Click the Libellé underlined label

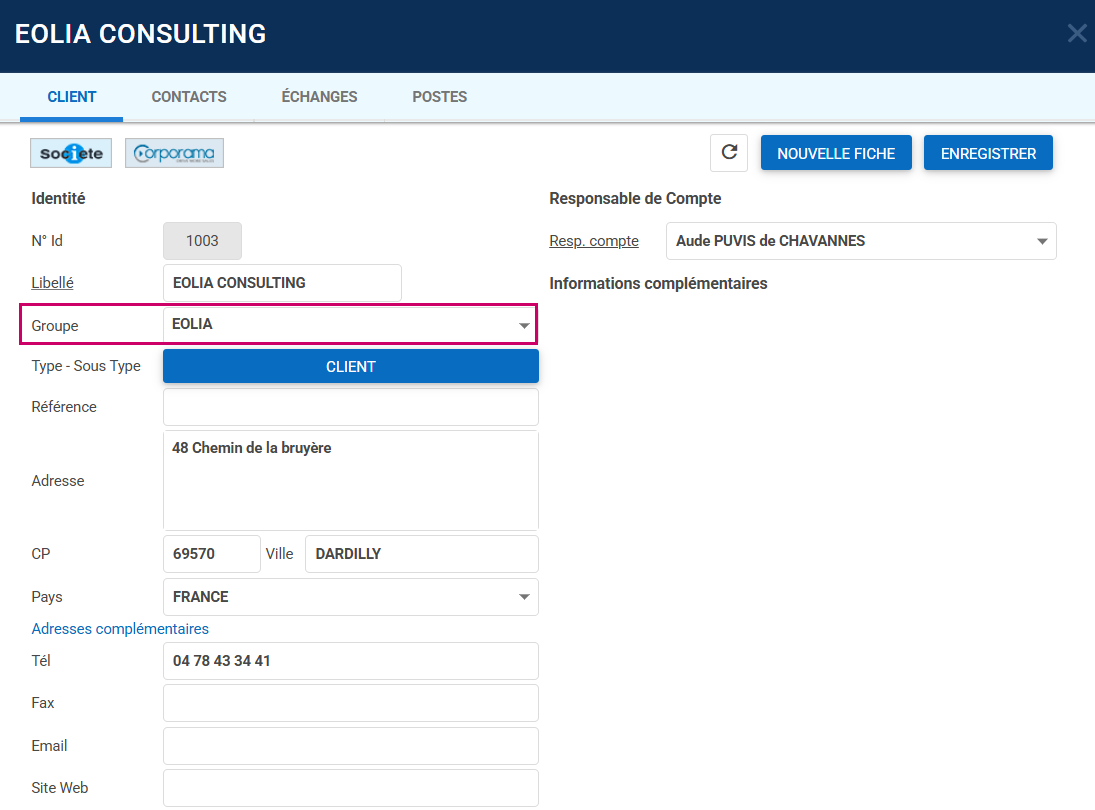52,283
